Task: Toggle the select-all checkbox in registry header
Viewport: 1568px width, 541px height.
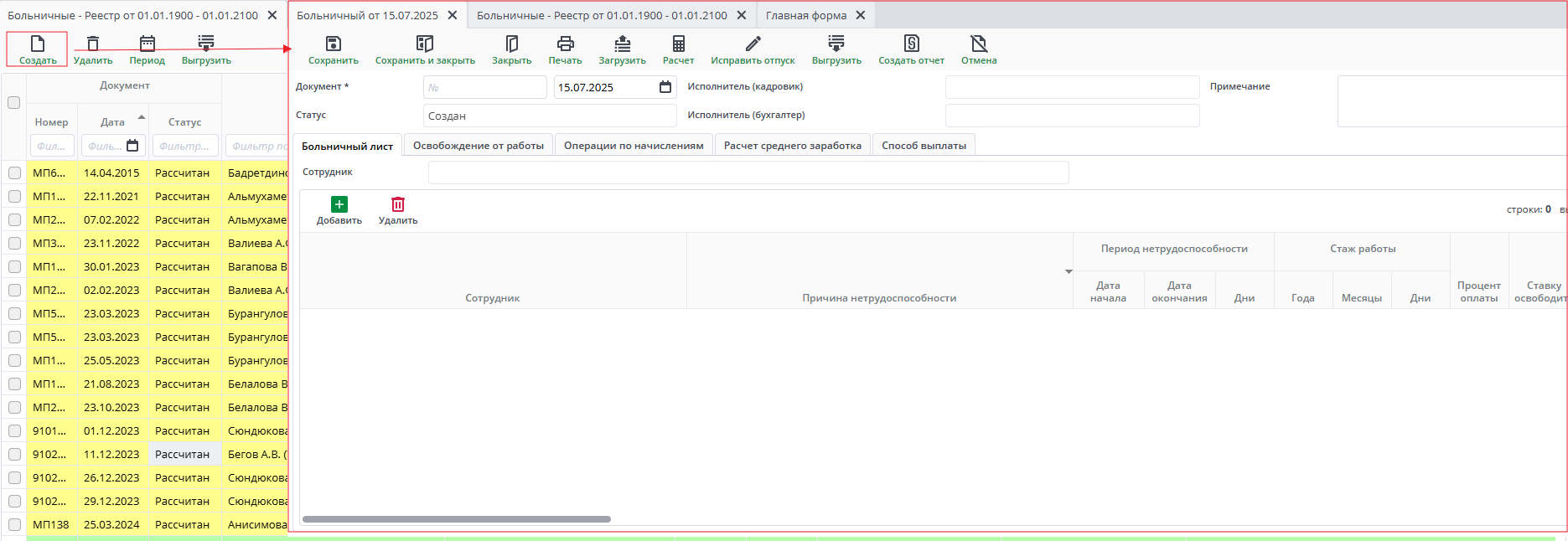Action: click(14, 103)
